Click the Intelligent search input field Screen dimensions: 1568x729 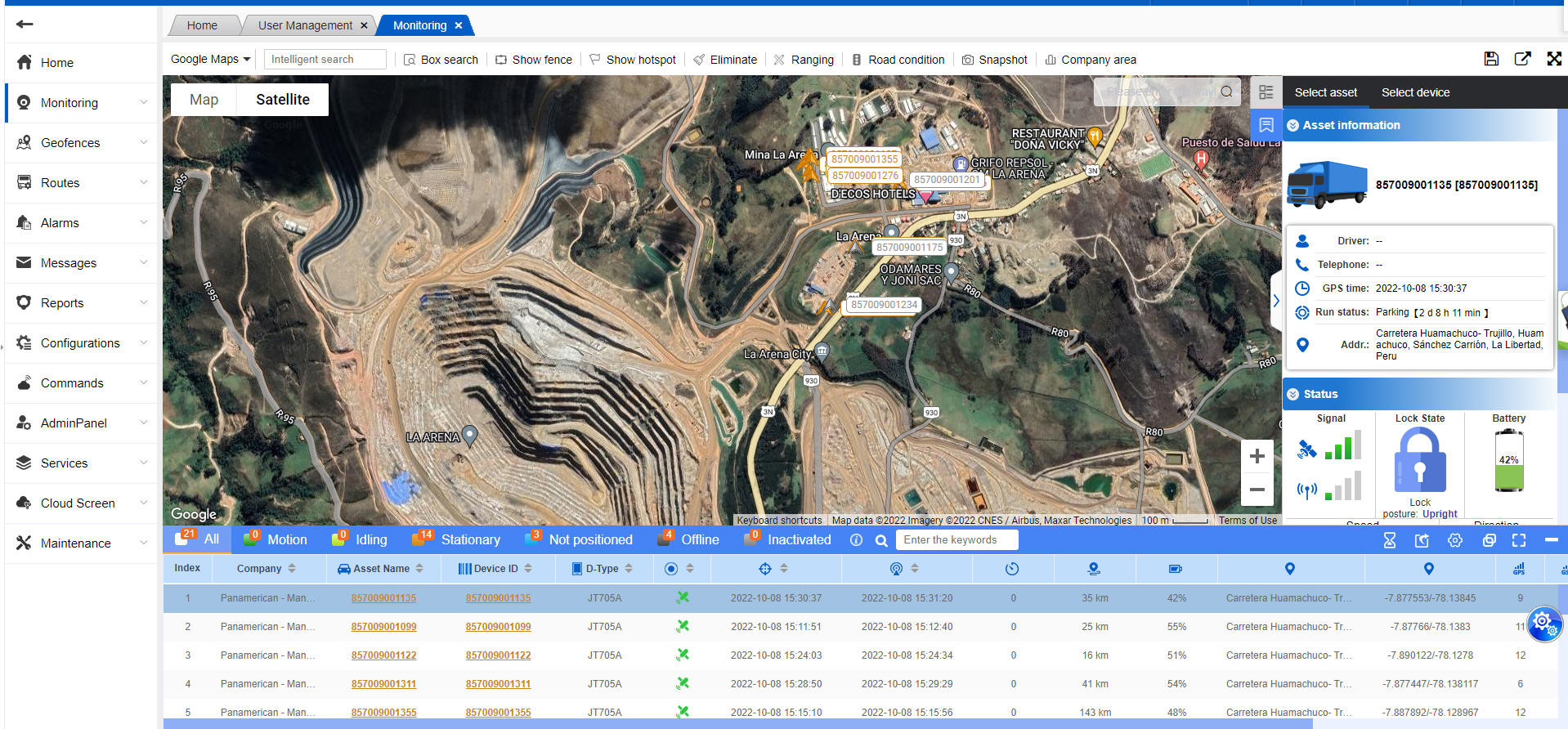point(325,59)
